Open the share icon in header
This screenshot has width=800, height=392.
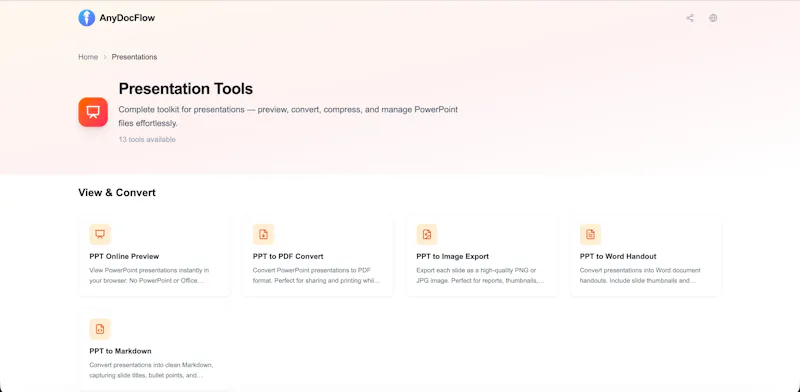690,18
